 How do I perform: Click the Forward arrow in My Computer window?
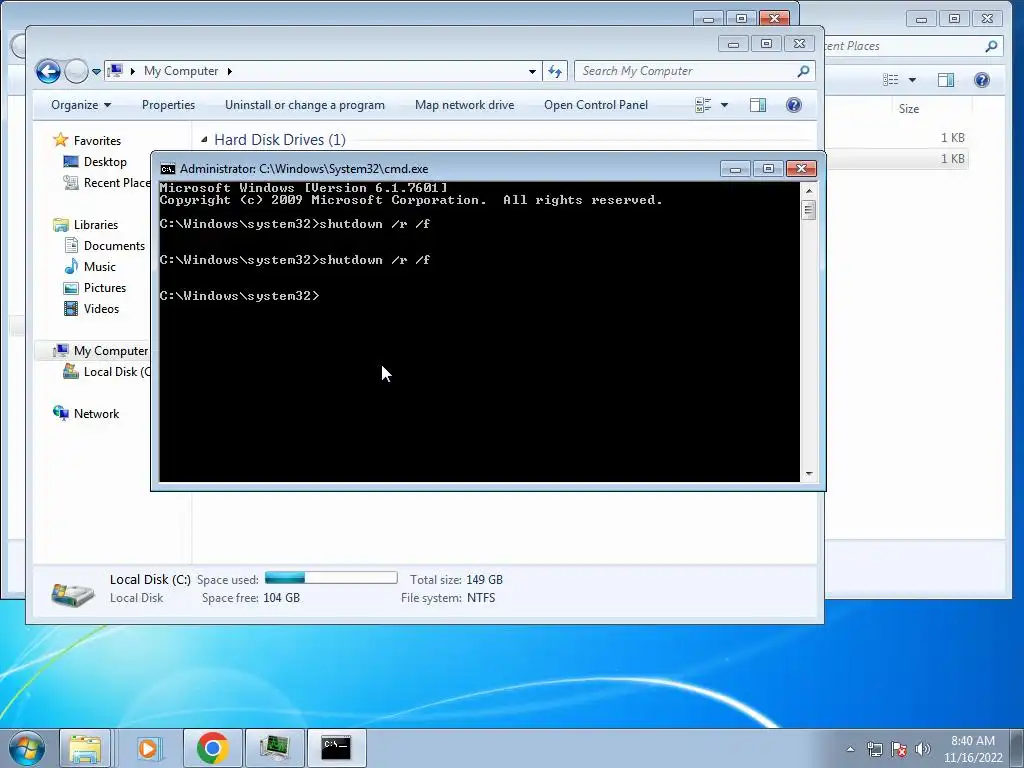(76, 71)
